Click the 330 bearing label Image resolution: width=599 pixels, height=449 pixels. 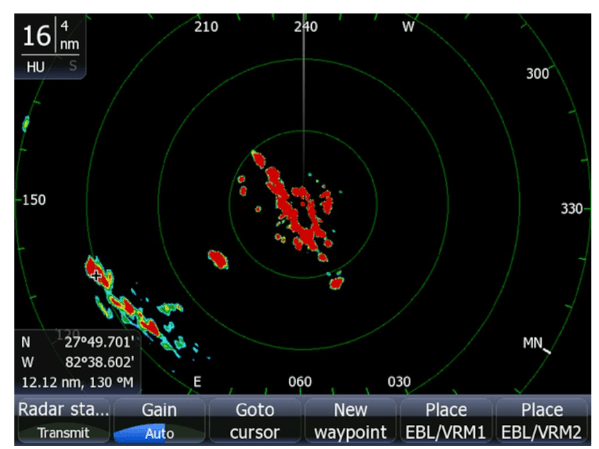click(571, 209)
